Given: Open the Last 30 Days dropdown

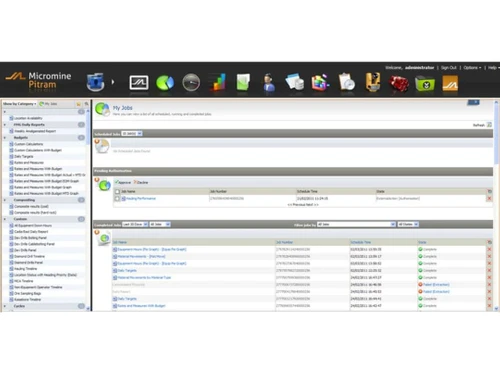Looking at the screenshot, I should (135, 224).
